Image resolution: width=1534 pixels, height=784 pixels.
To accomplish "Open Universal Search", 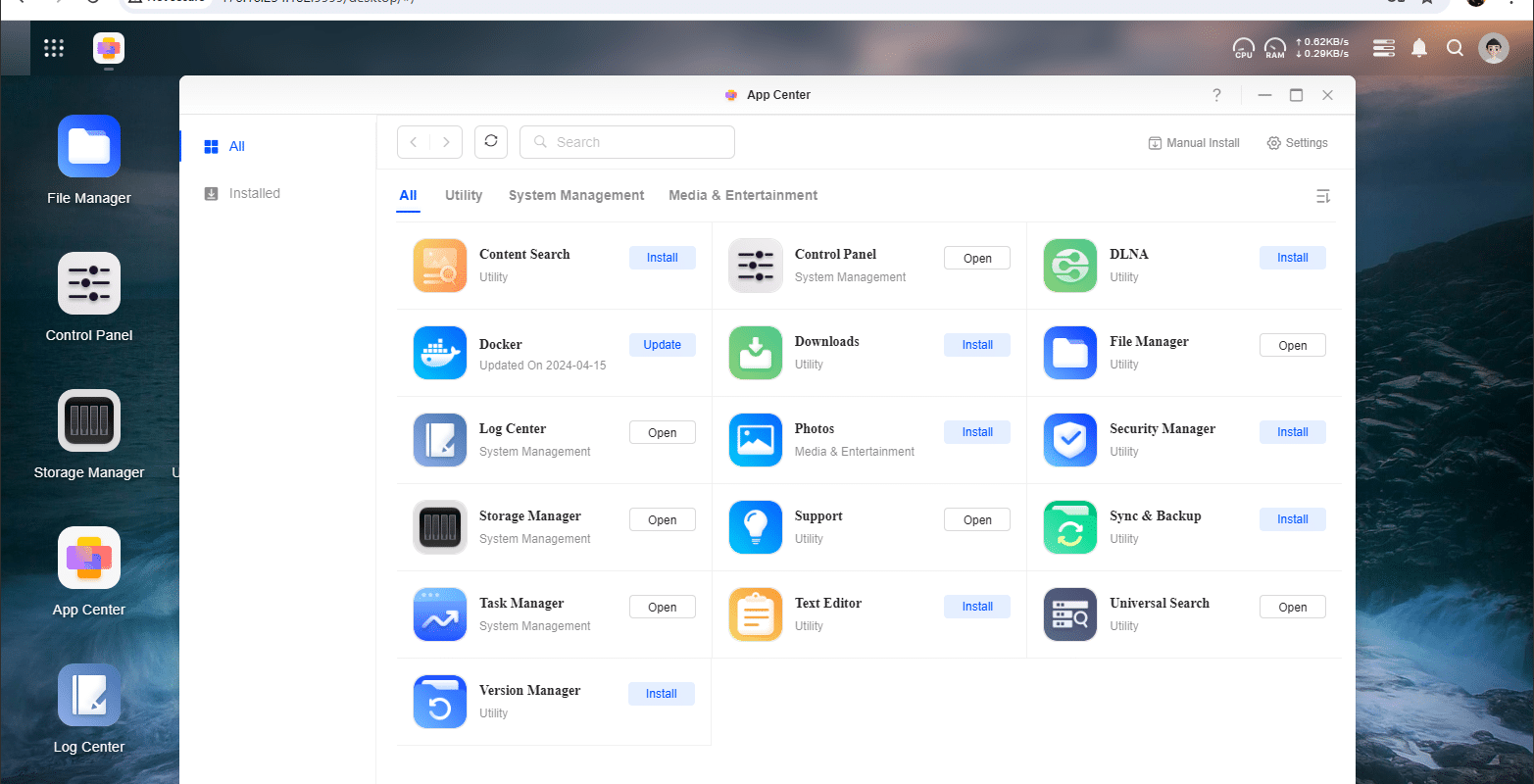I will [x=1293, y=607].
